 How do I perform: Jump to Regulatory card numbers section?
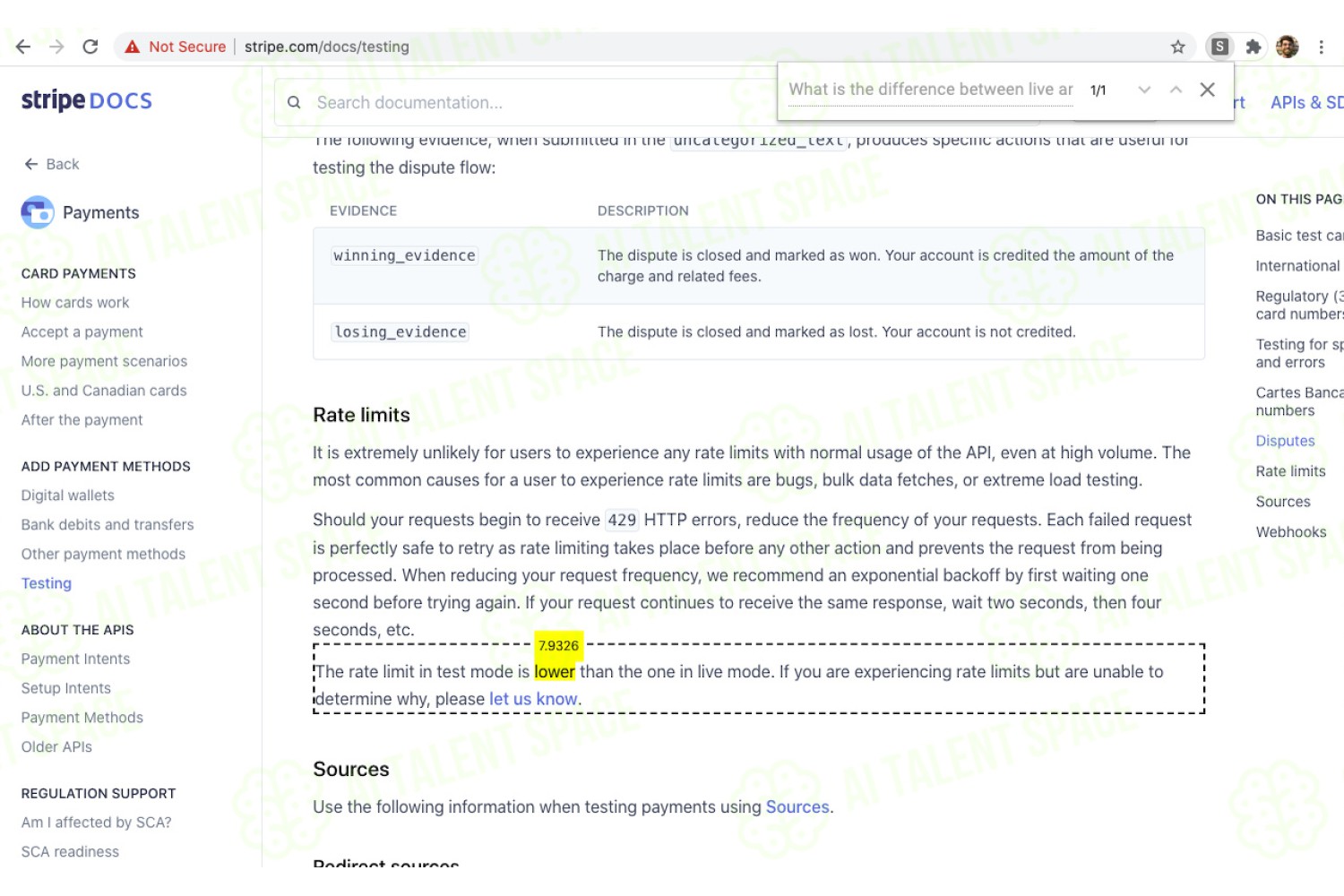pyautogui.click(x=1299, y=306)
